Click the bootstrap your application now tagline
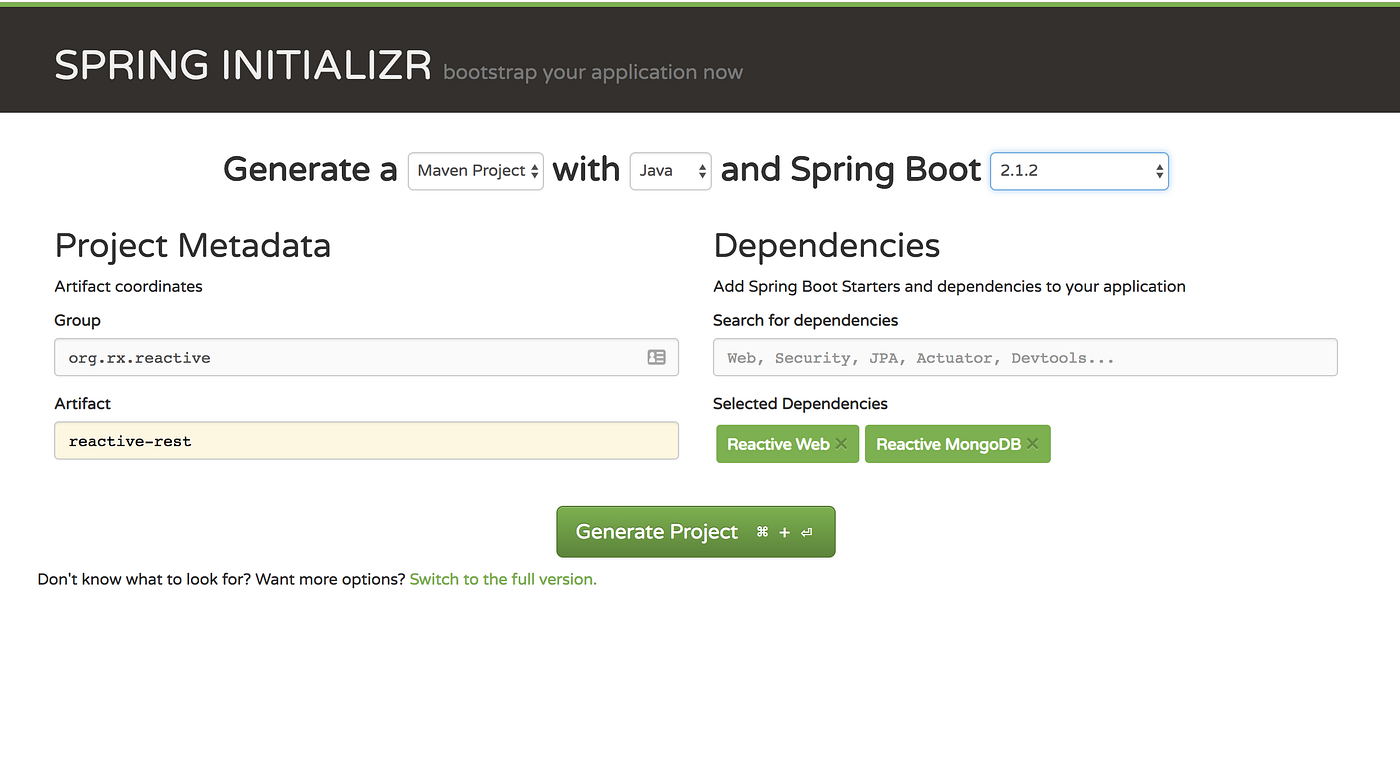This screenshot has height=783, width=1400. pos(593,72)
